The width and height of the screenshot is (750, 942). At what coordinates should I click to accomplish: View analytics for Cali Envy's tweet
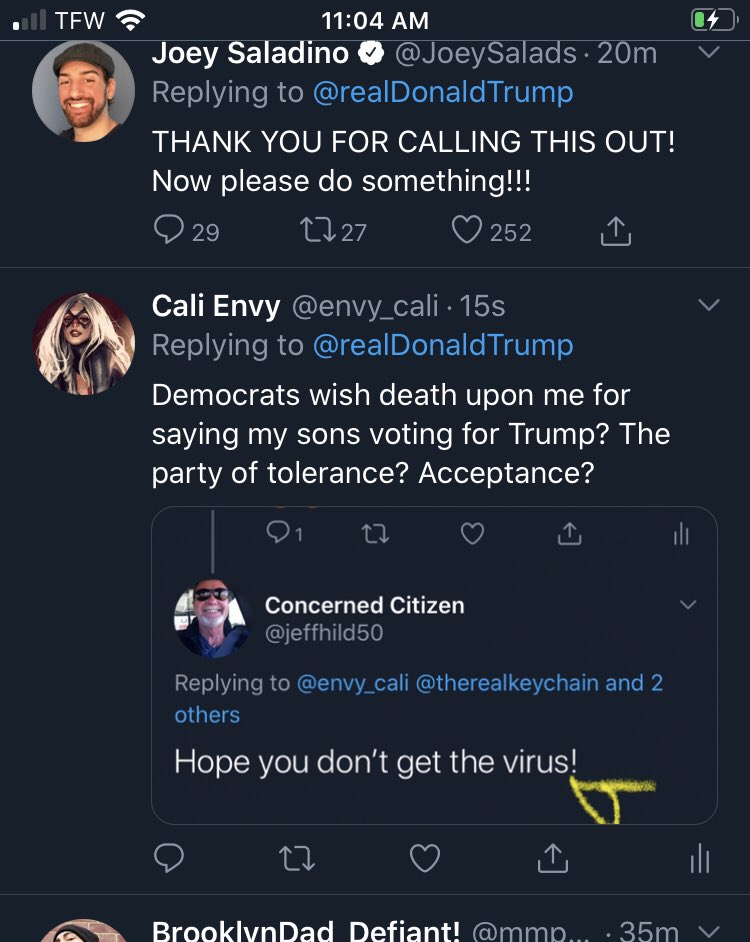[x=701, y=858]
